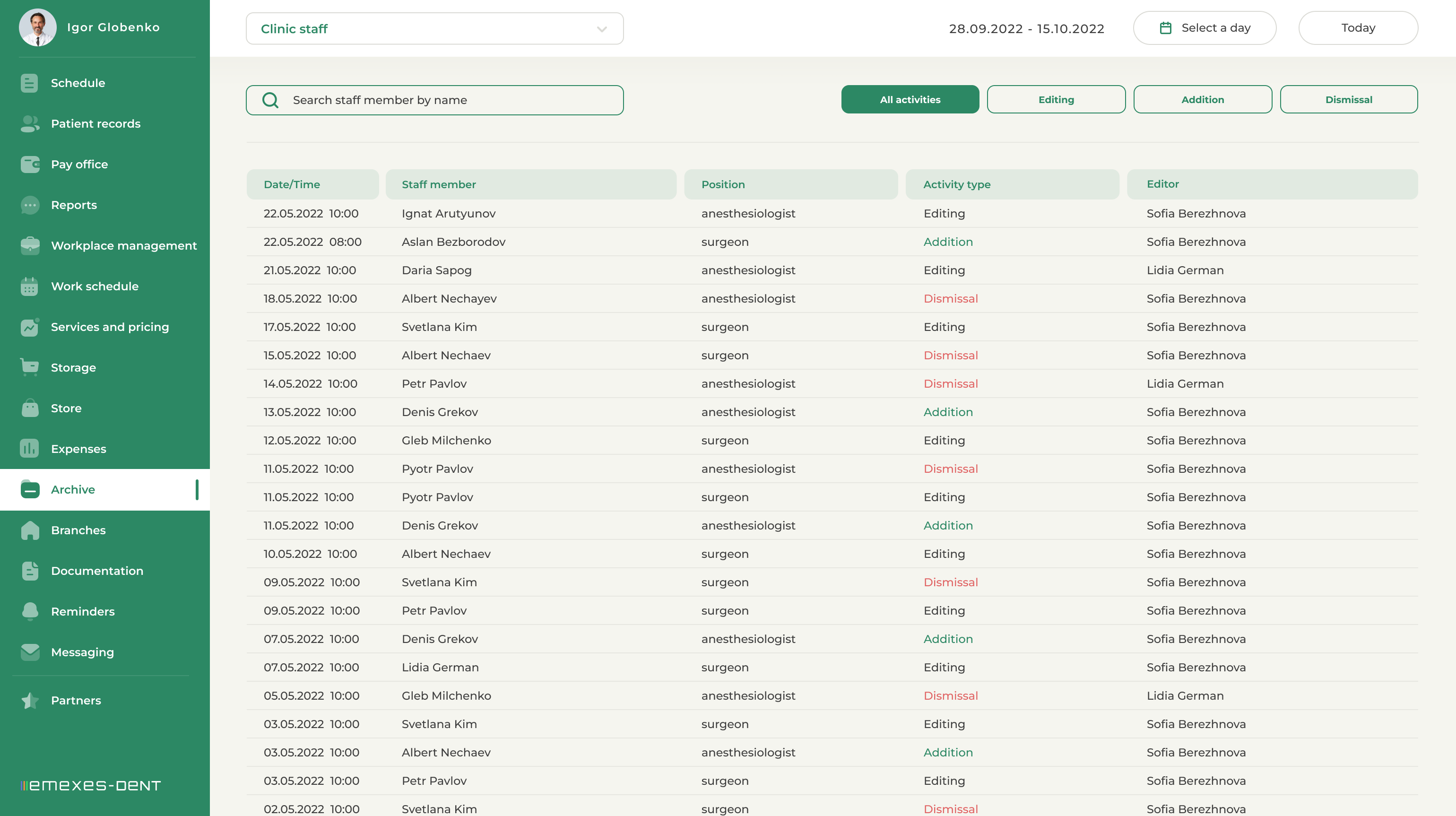Click Dismissal in the 18.05.2022 row
The height and width of the screenshot is (816, 1456).
coord(951,298)
